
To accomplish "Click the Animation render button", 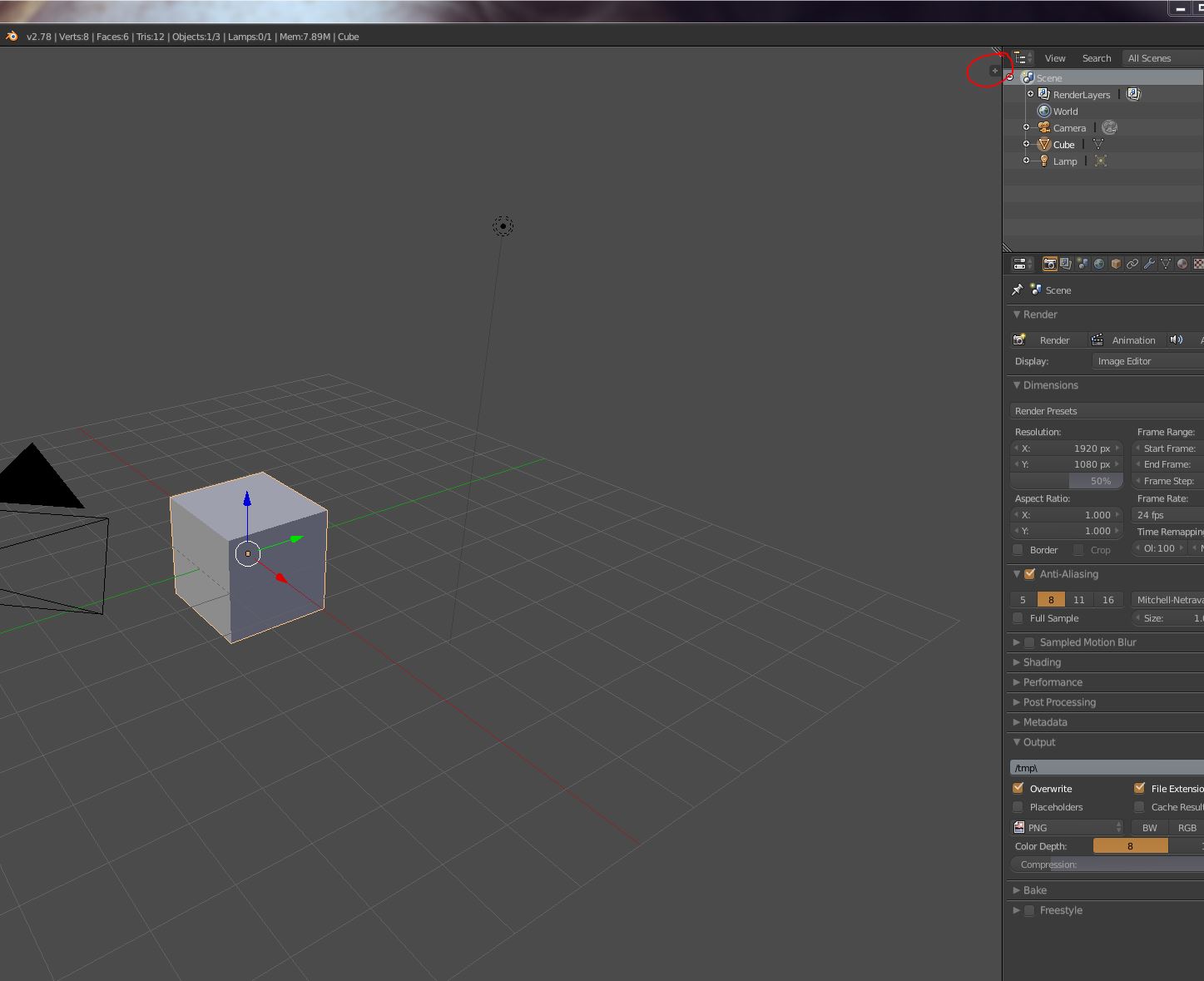I will point(1124,340).
